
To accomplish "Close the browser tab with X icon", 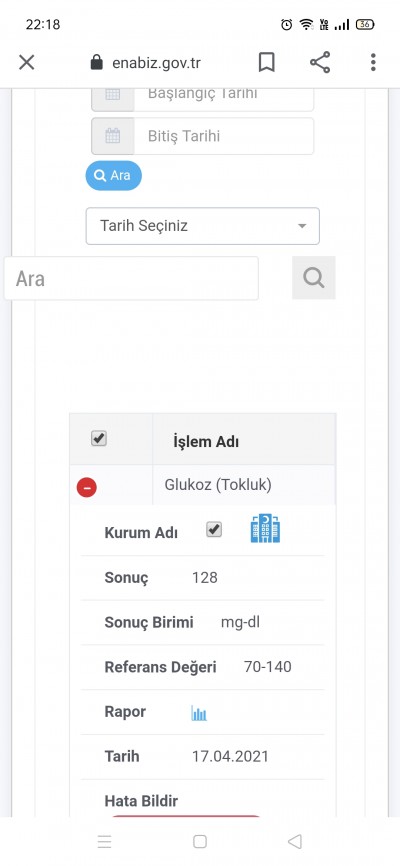I will coord(27,62).
